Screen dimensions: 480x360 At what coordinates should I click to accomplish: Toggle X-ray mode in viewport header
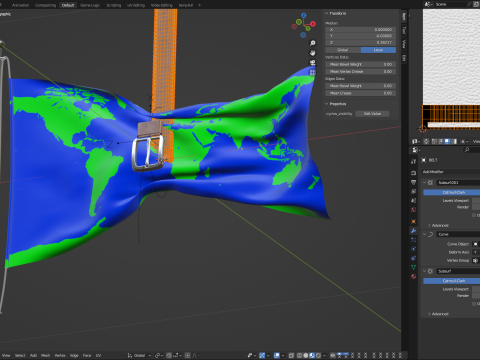click(x=291, y=355)
